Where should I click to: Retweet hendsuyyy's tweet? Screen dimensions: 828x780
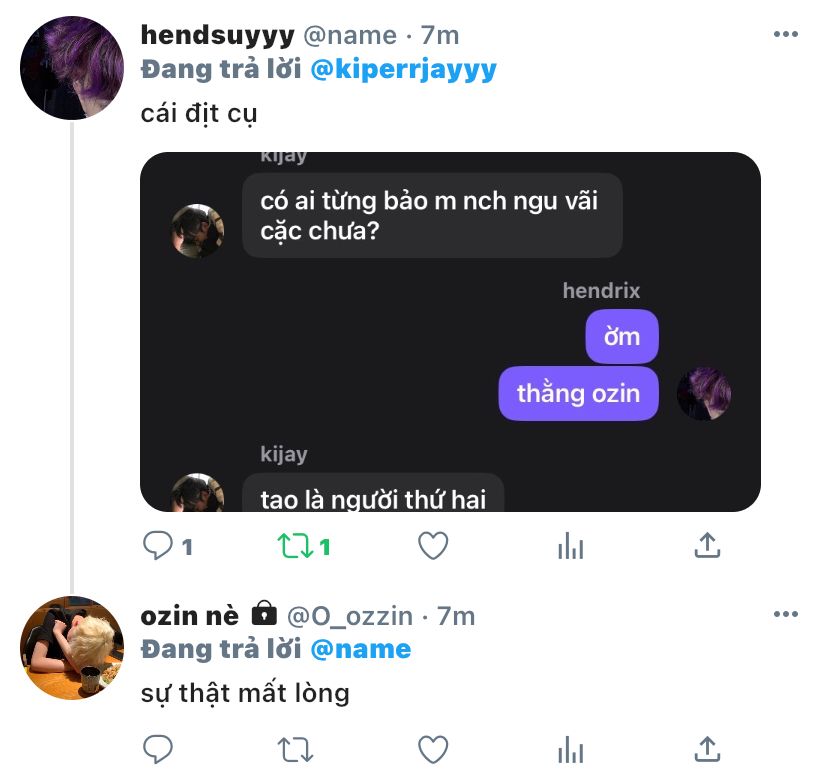[295, 546]
